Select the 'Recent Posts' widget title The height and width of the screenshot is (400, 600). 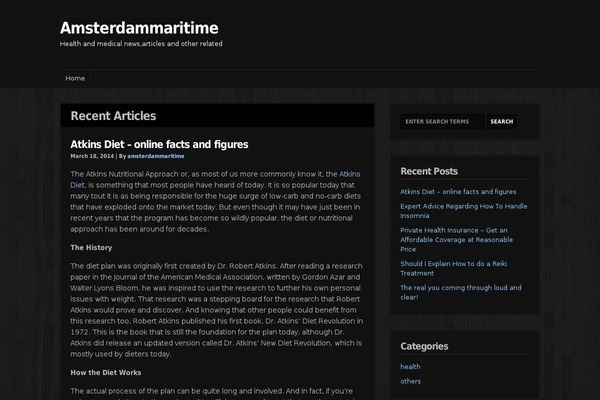click(429, 171)
